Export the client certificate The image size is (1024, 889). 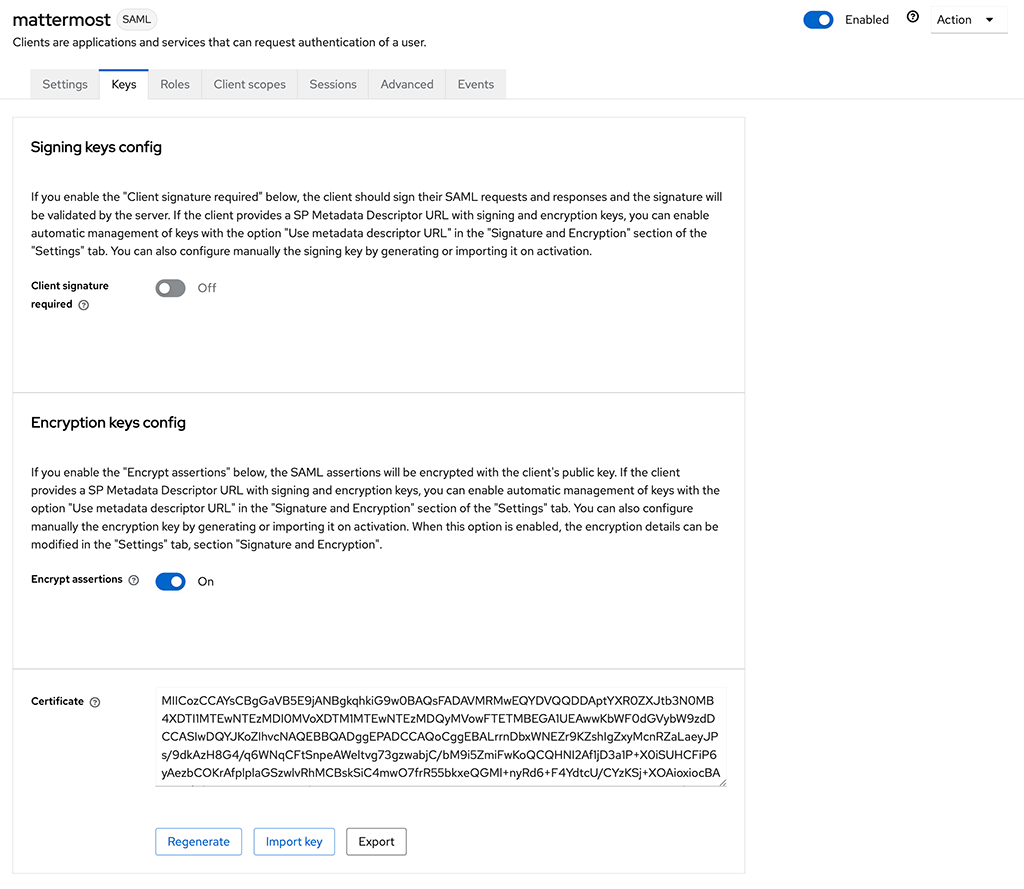[x=376, y=841]
